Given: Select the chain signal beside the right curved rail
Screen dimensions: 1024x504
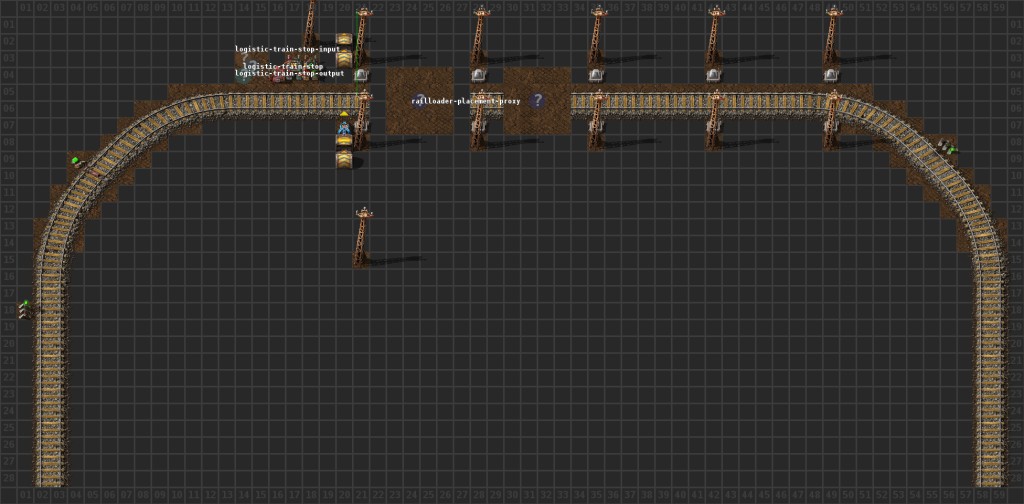Looking at the screenshot, I should [x=947, y=146].
